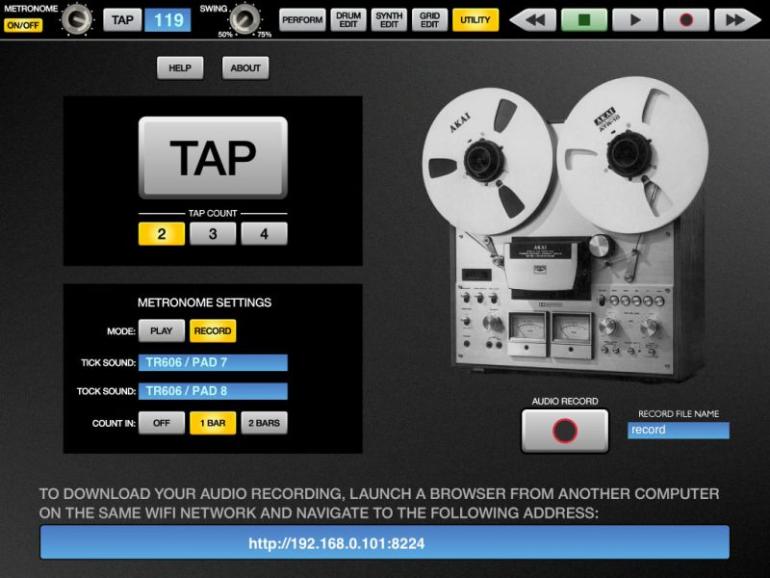Open the Synth Edit tab
Viewport: 770px width, 578px height.
click(389, 20)
